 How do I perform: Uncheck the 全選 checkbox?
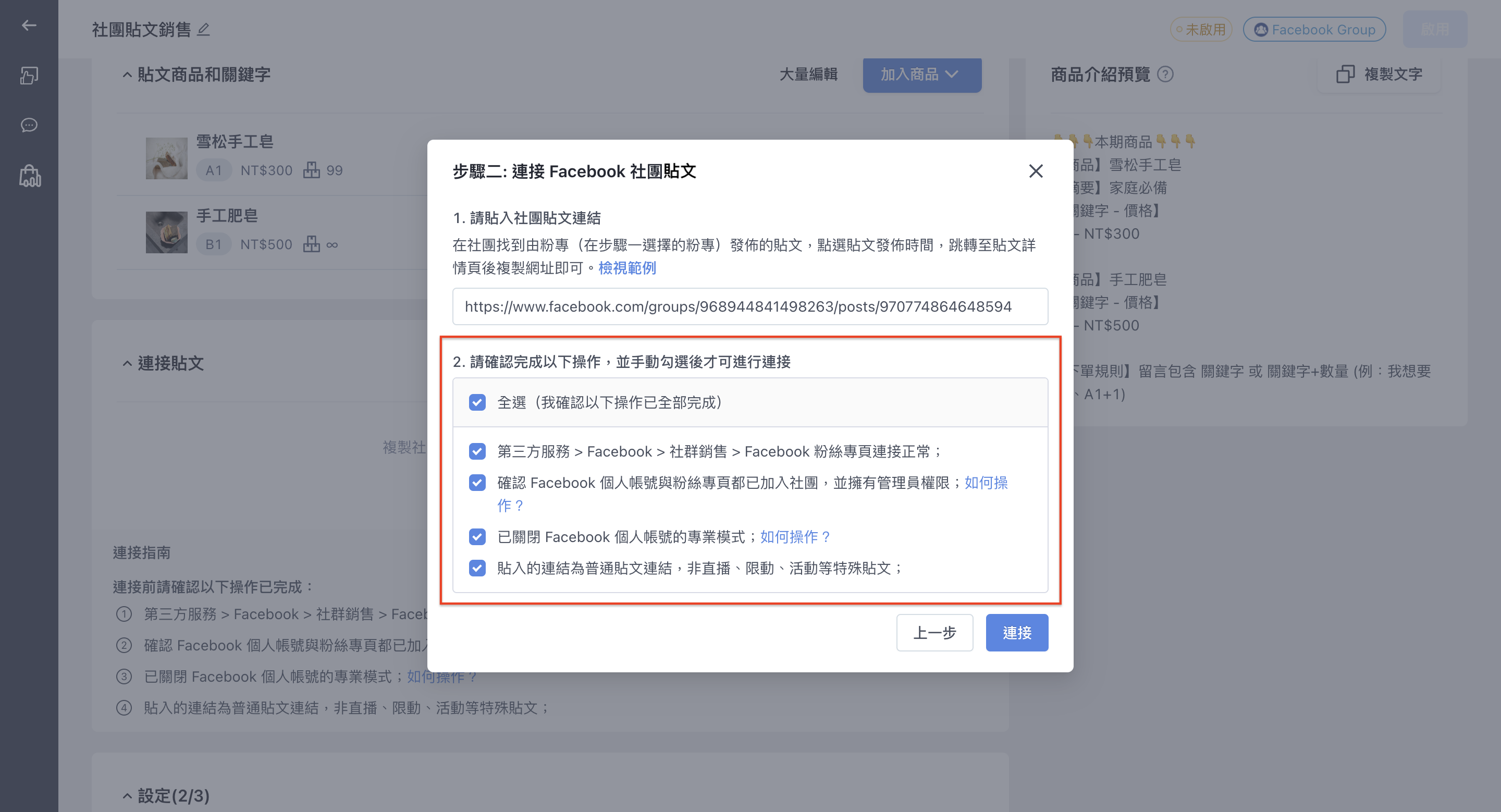pos(477,402)
